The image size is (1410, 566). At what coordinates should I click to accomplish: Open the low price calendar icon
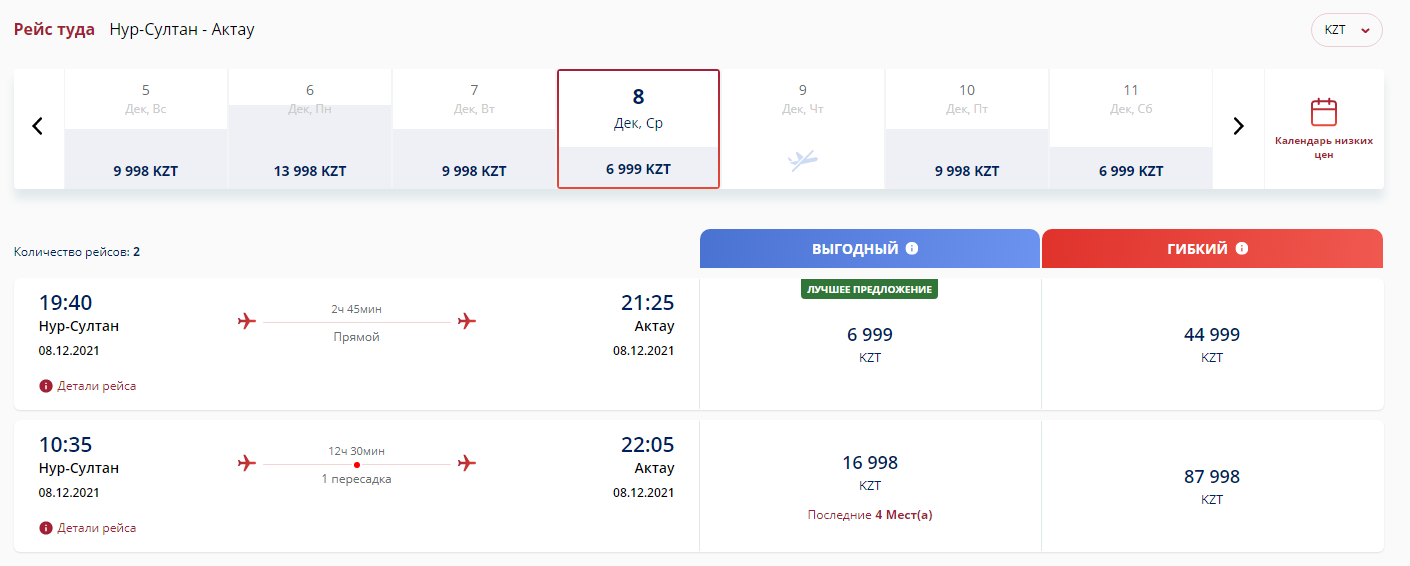(x=1323, y=112)
